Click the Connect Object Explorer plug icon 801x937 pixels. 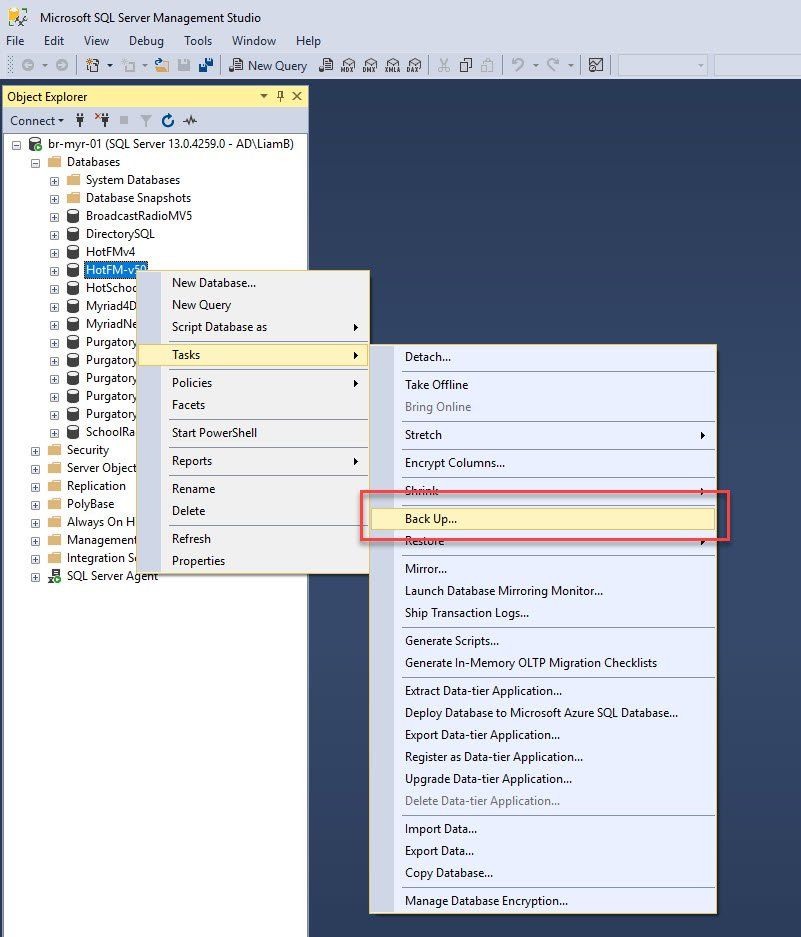80,121
